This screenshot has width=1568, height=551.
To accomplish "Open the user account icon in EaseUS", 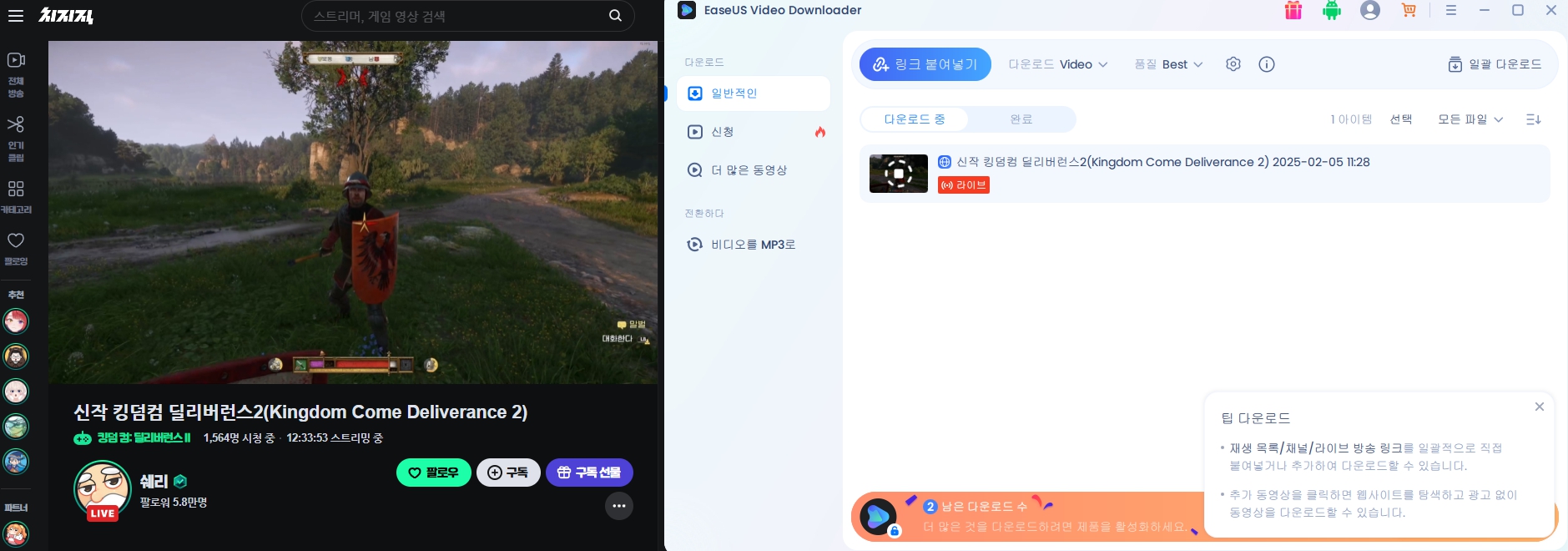I will (1370, 11).
